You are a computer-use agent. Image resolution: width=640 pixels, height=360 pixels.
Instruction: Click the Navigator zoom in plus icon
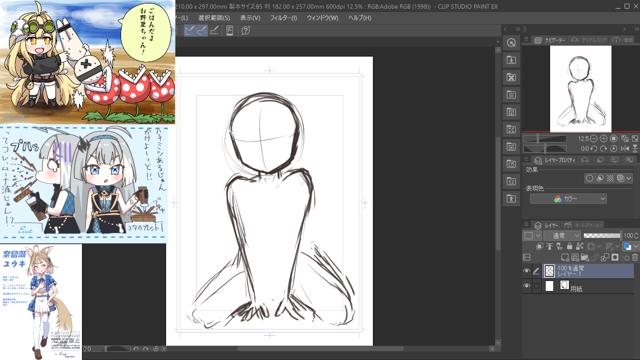click(x=604, y=139)
